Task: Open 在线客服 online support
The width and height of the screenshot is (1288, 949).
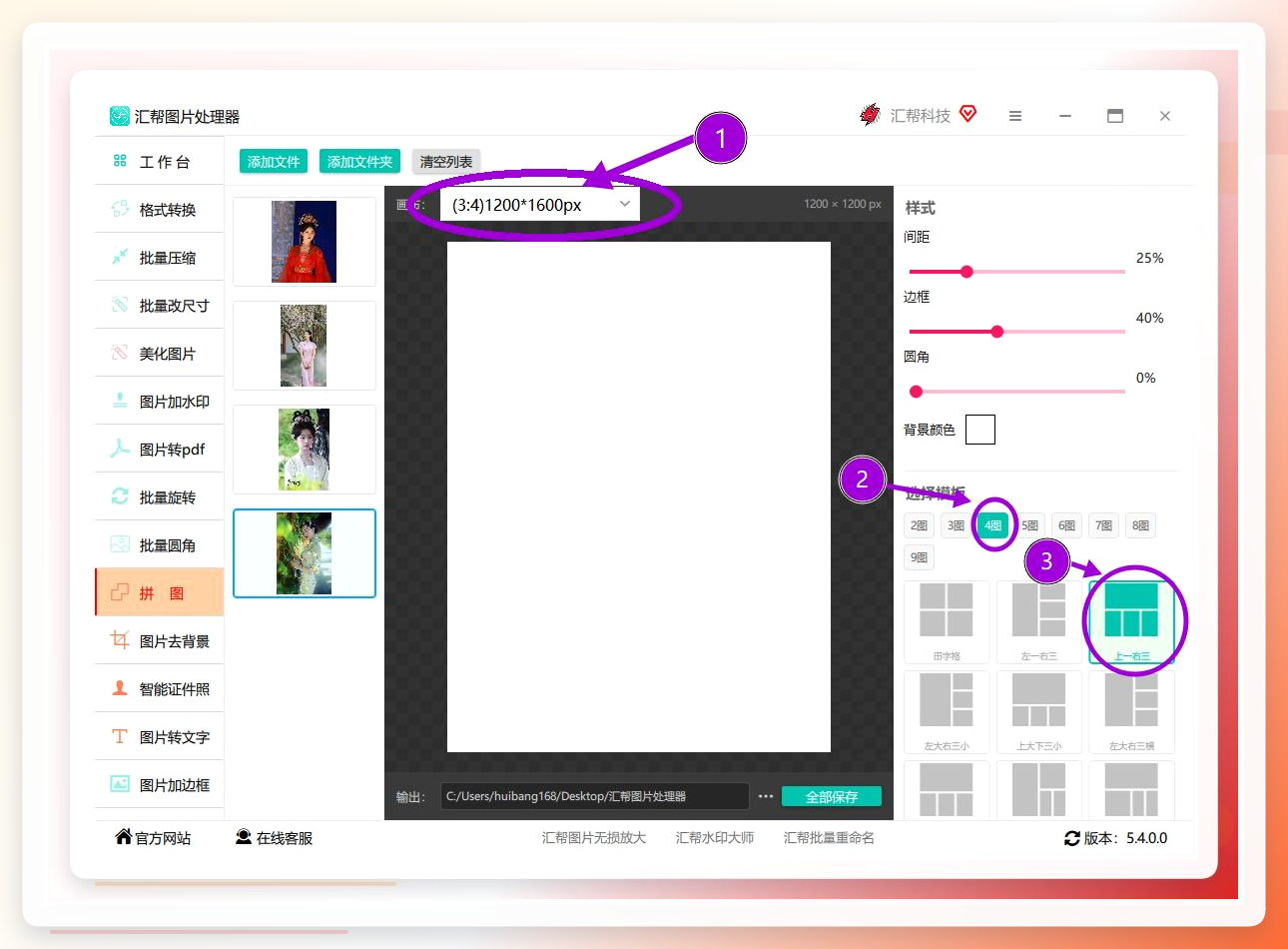Action: [274, 838]
